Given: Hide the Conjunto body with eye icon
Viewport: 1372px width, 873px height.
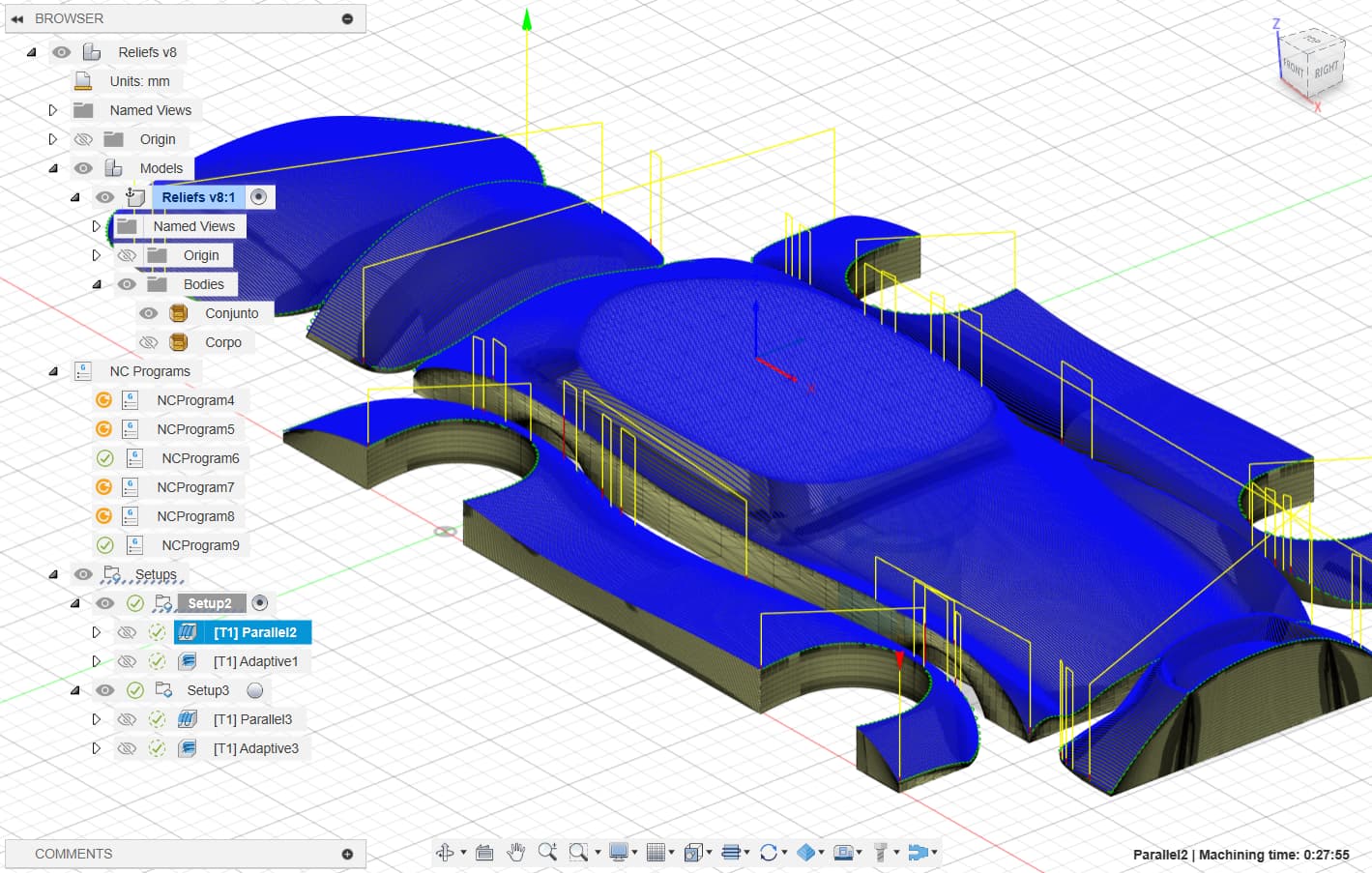Looking at the screenshot, I should [148, 313].
